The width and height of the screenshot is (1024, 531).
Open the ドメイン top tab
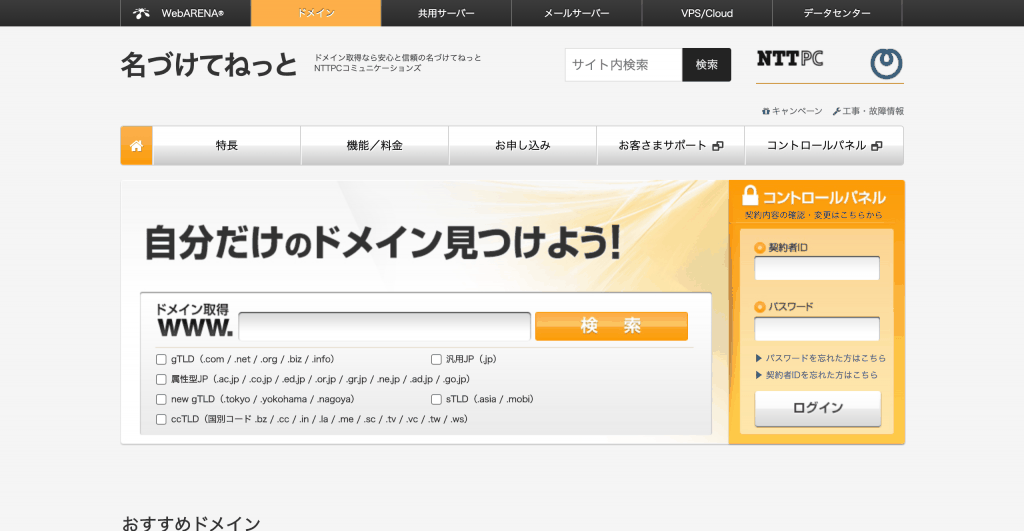coord(316,13)
